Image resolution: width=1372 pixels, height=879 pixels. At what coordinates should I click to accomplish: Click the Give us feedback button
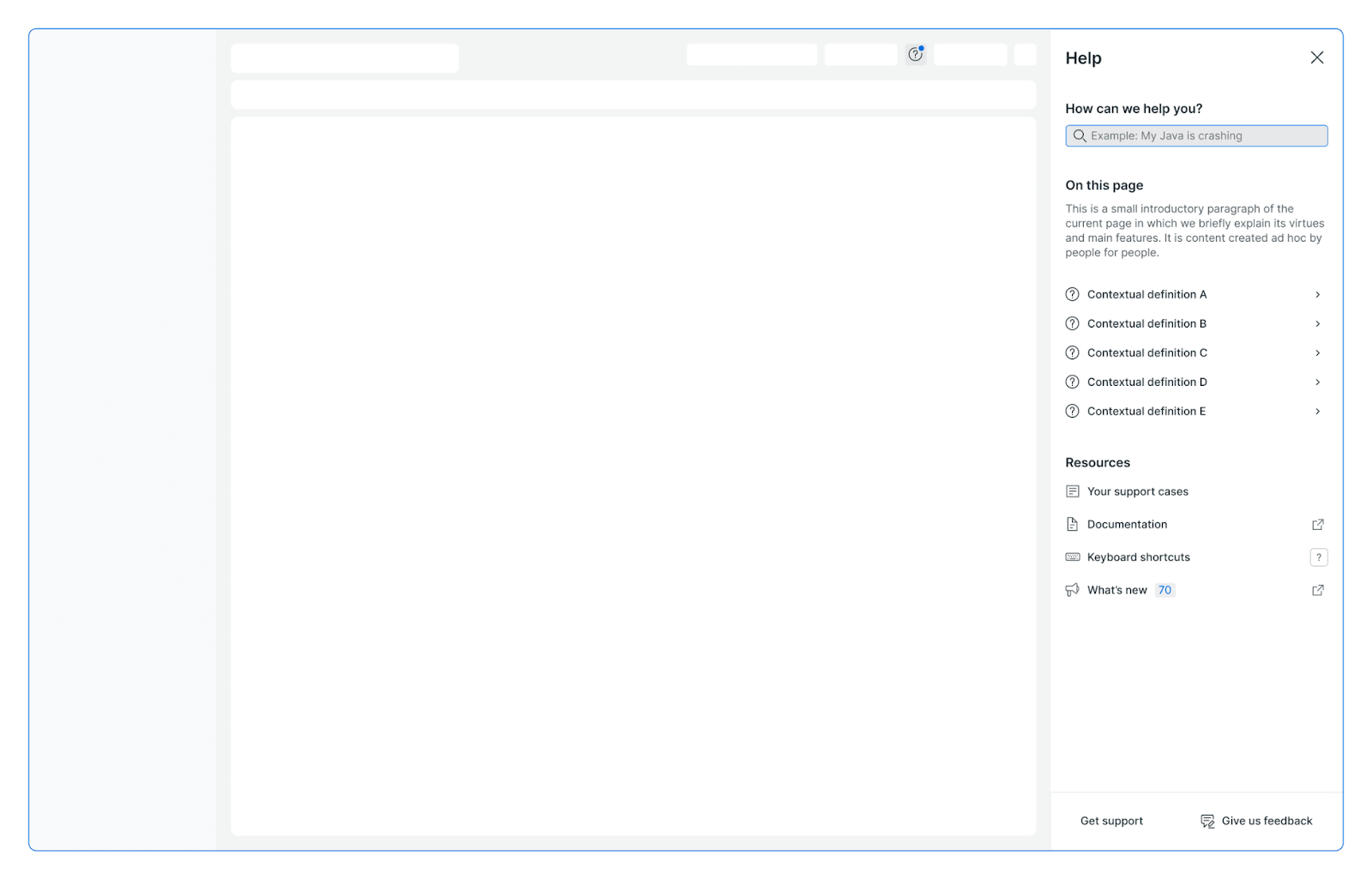[1267, 820]
